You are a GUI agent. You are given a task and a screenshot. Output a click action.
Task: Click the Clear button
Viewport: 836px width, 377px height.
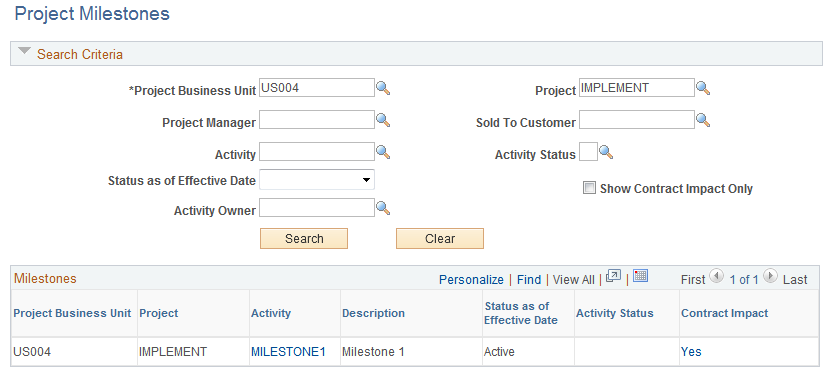click(440, 238)
